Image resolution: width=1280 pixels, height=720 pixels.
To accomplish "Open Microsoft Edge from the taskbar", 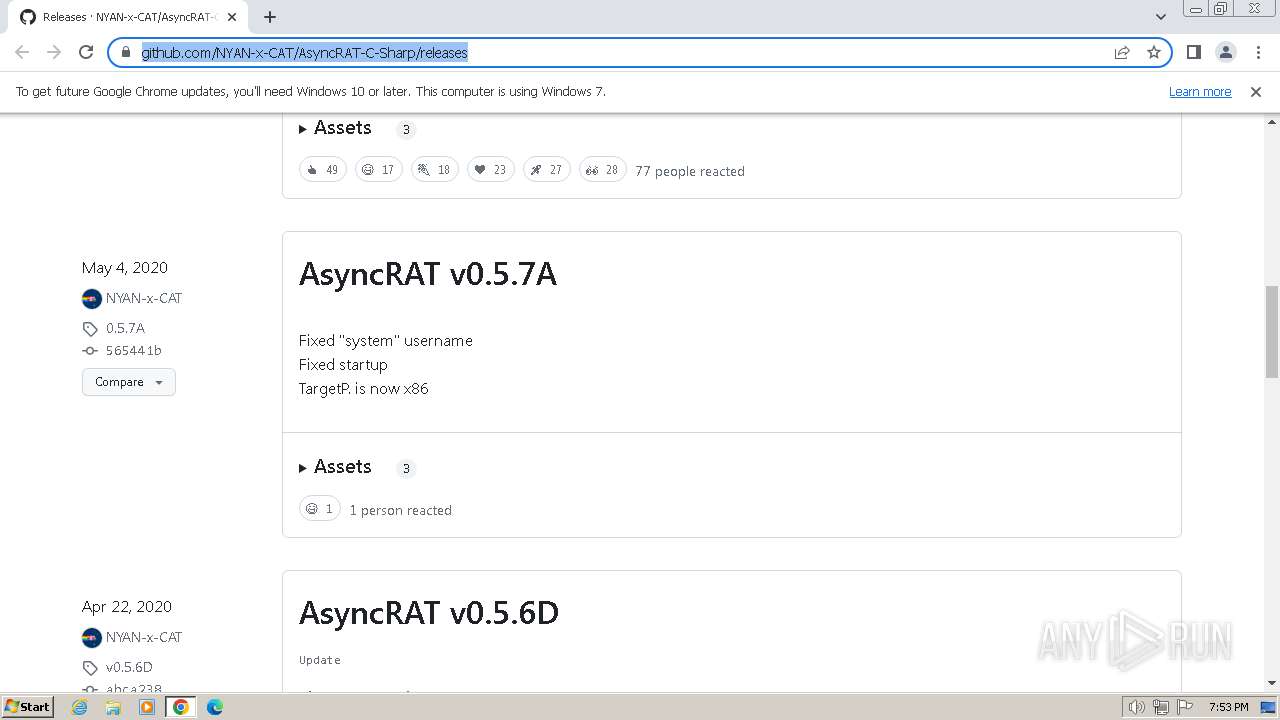I will 215,707.
